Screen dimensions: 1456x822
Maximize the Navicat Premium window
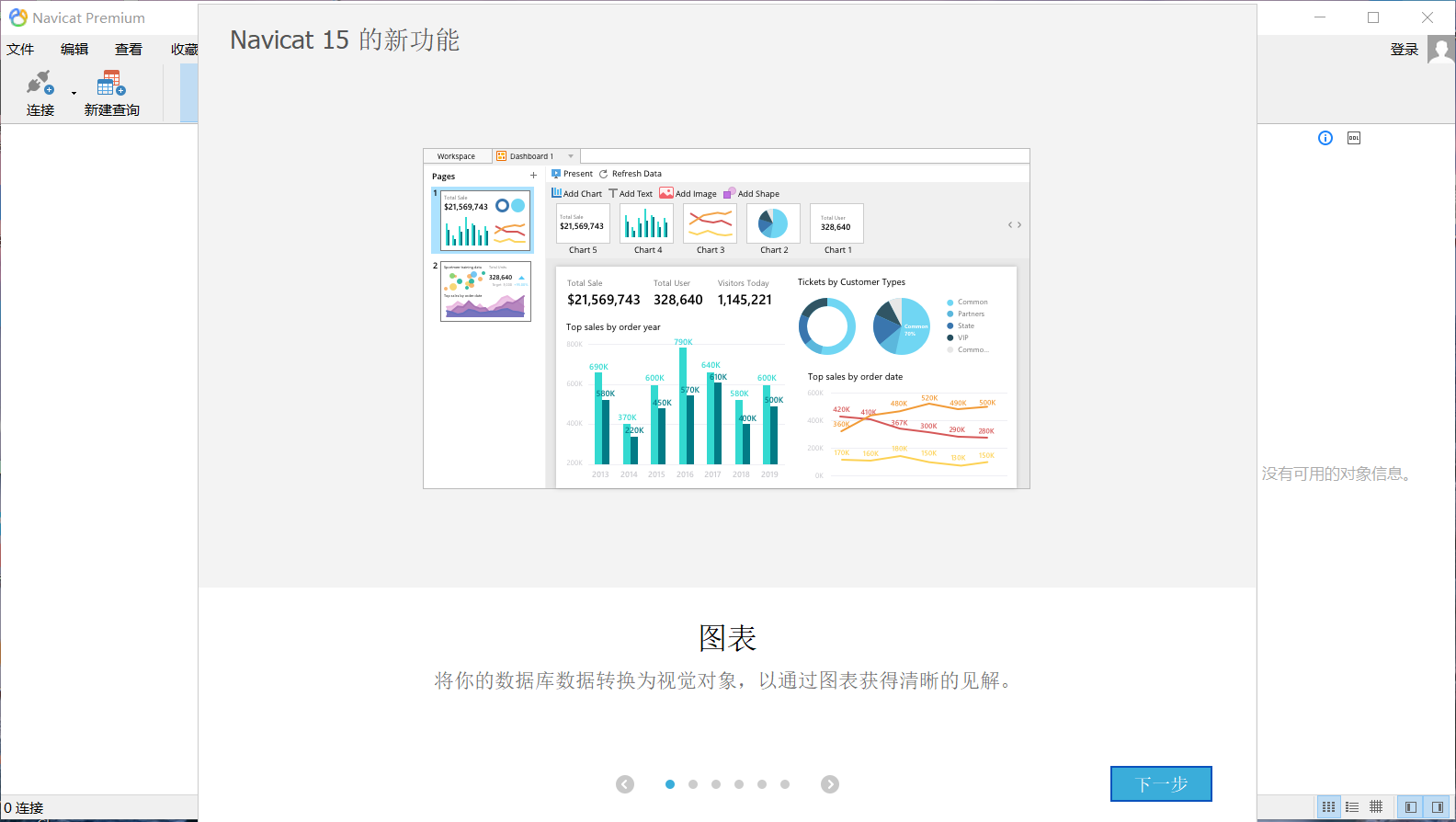[x=1373, y=17]
